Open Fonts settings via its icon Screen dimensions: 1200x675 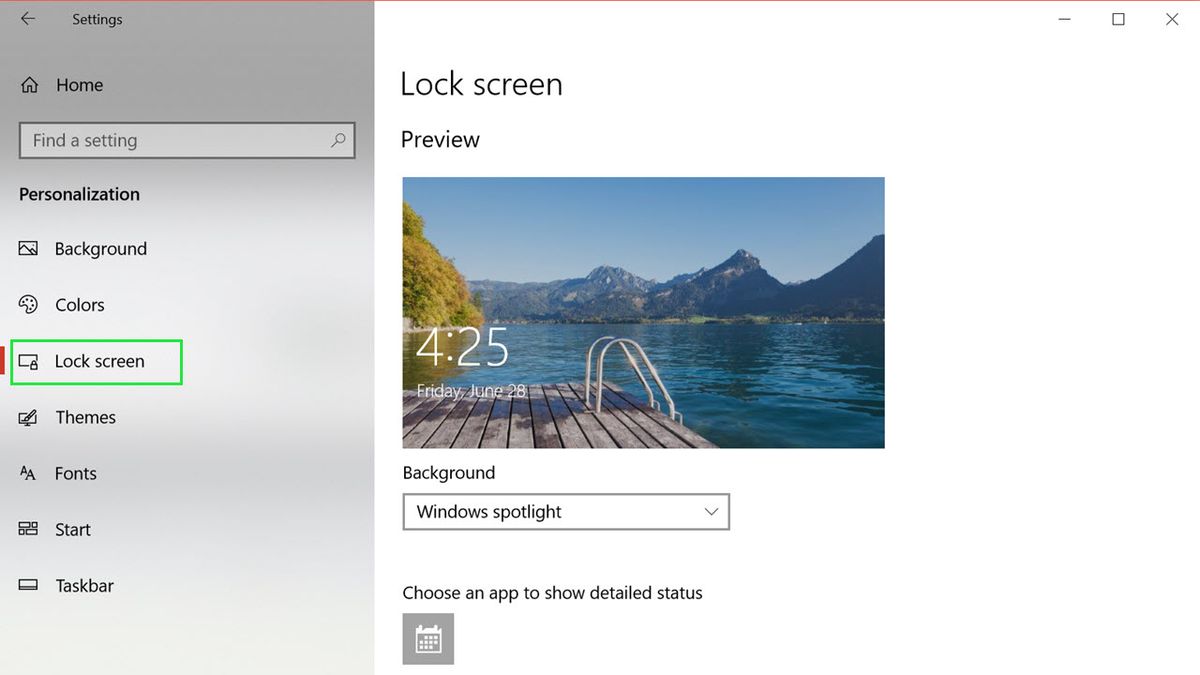(29, 473)
